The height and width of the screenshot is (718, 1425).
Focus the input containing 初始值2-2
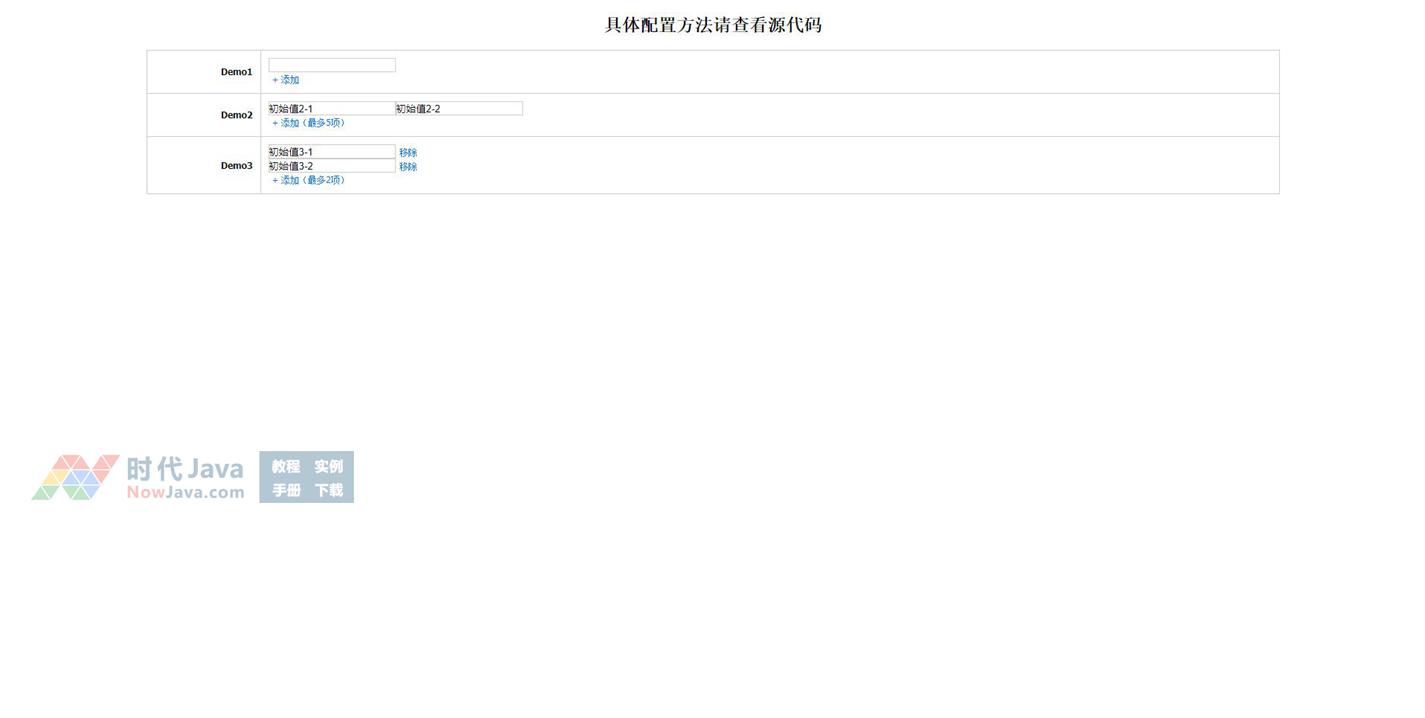click(x=458, y=108)
